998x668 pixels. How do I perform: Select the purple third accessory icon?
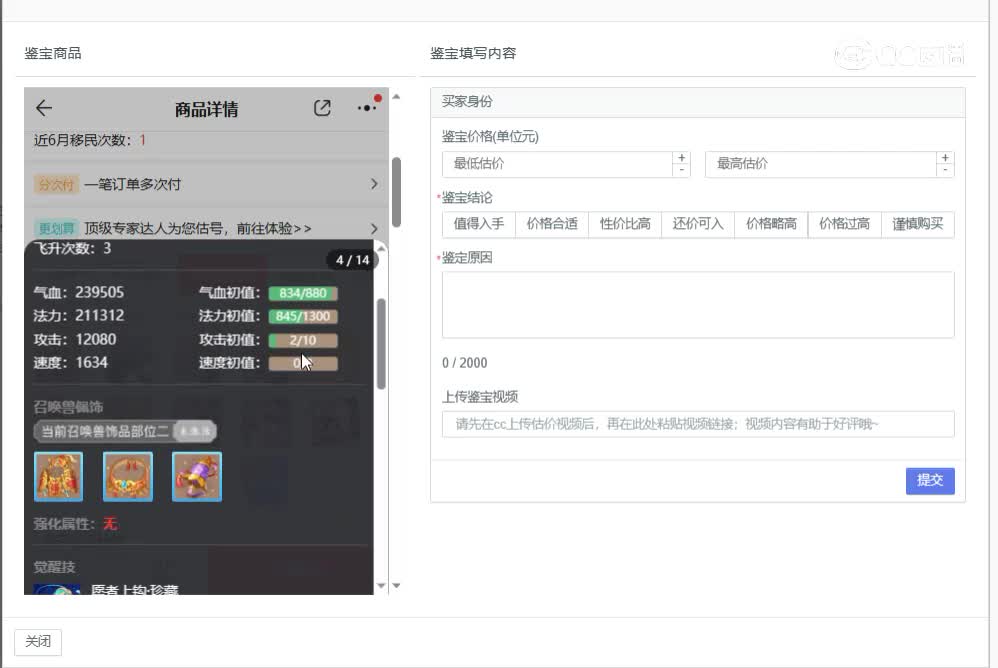(x=197, y=476)
